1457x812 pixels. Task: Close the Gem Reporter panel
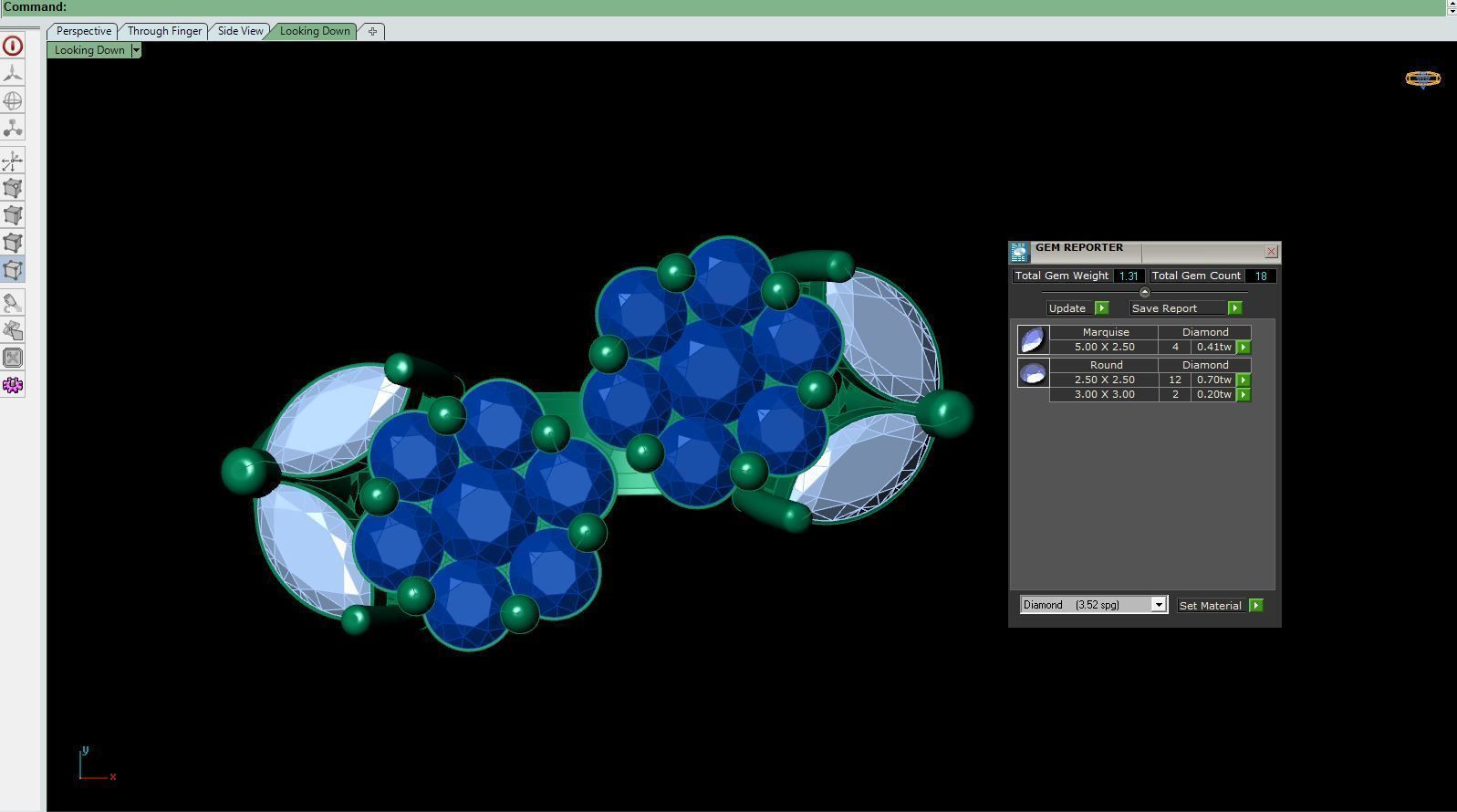[x=1272, y=252]
